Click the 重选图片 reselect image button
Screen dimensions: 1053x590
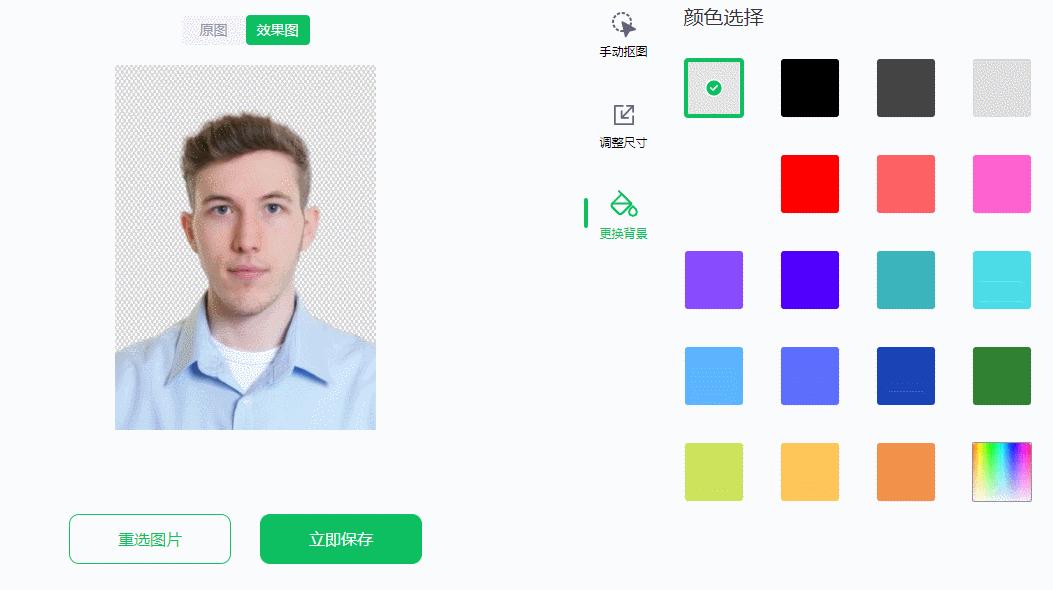tap(149, 538)
